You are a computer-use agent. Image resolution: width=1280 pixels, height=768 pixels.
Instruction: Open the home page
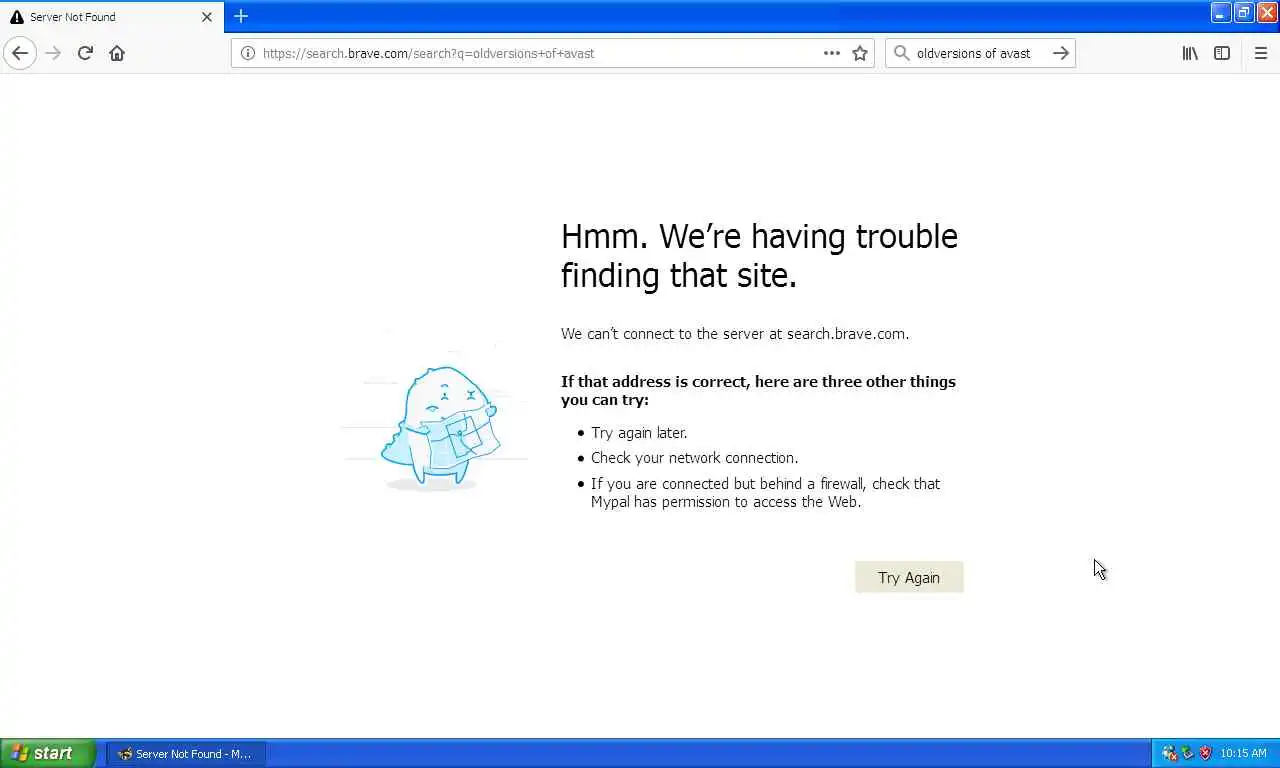click(117, 53)
